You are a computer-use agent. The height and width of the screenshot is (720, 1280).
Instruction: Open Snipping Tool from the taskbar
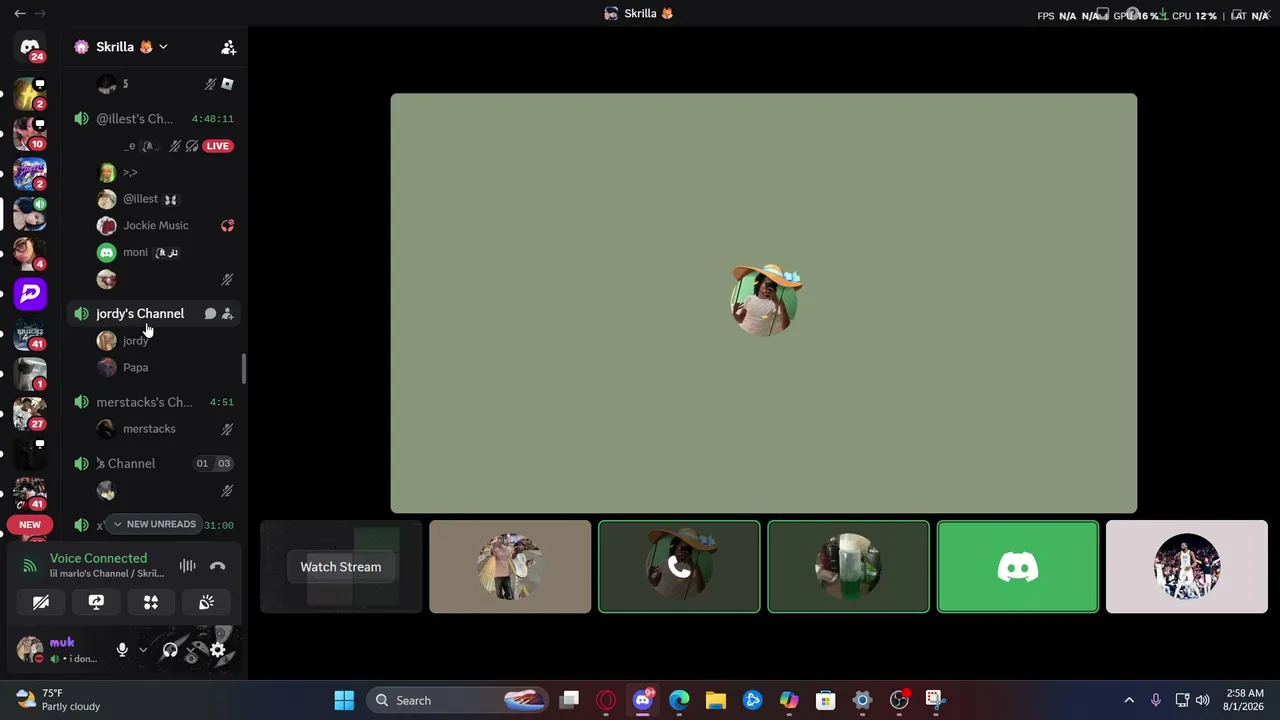click(x=934, y=700)
